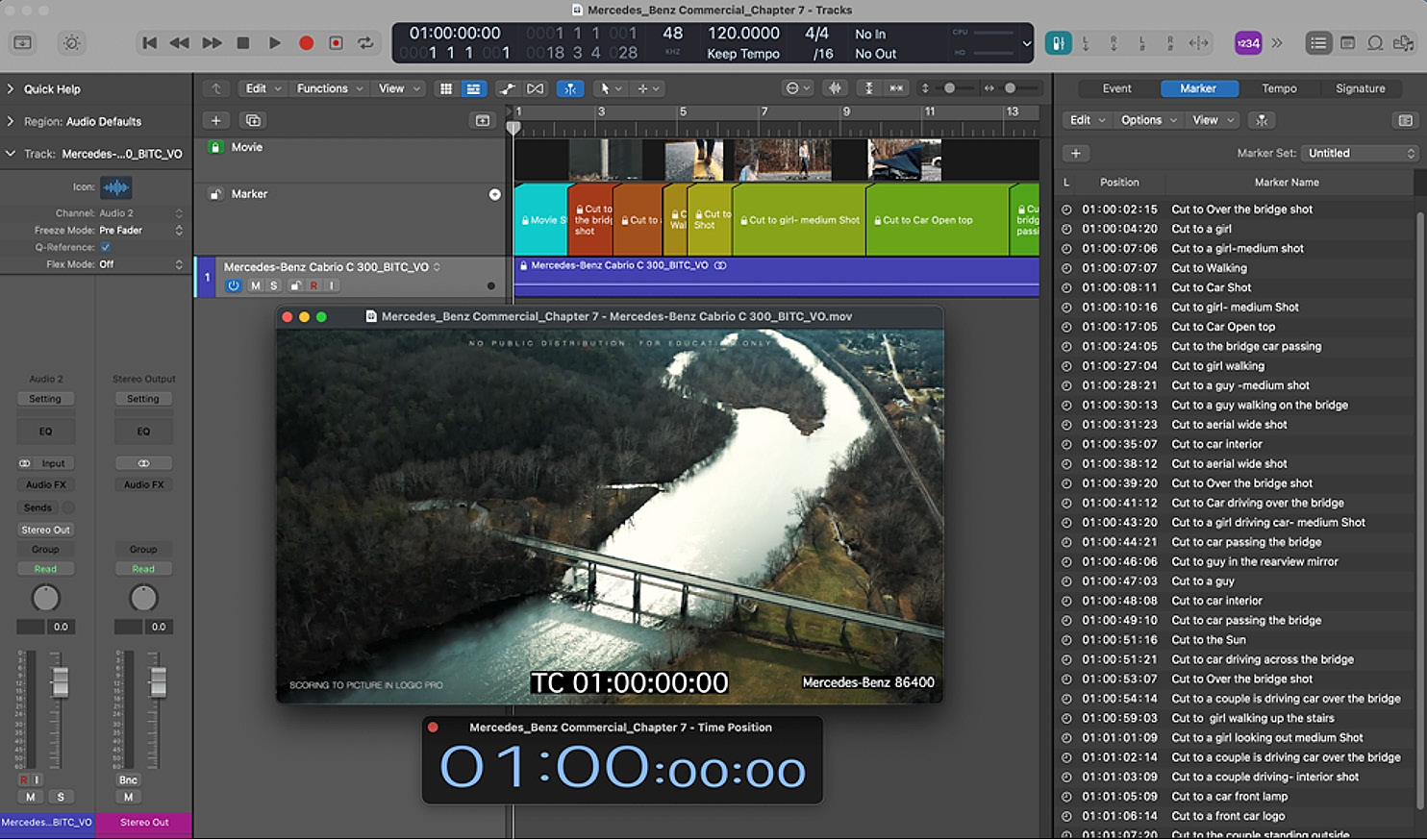Open the pointer tool menu

[610, 88]
